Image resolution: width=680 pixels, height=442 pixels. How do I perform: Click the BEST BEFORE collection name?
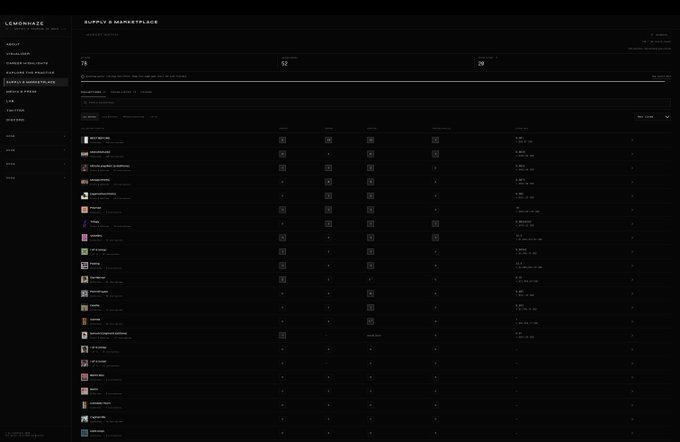100,138
